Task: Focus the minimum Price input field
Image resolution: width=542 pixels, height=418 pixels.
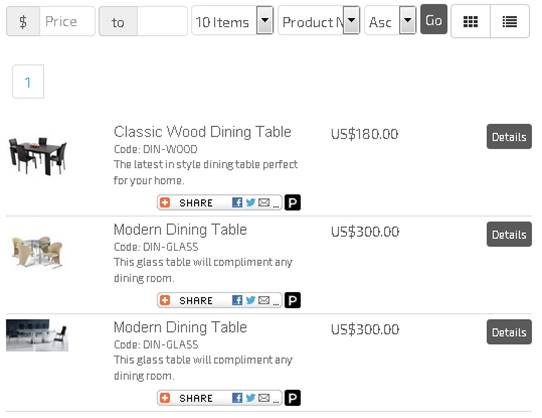Action: [67, 21]
